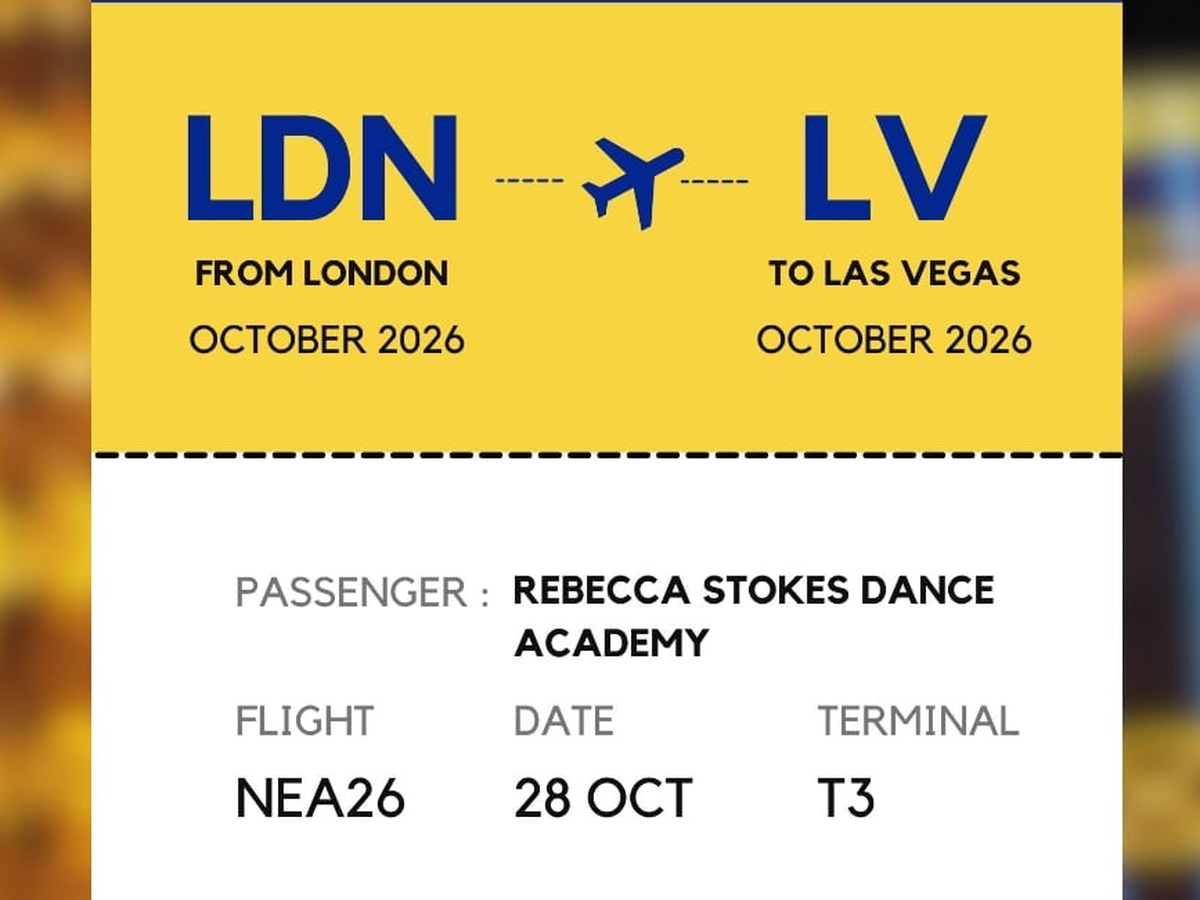This screenshot has width=1200, height=900.
Task: Select flight number NEA26
Action: click(320, 798)
